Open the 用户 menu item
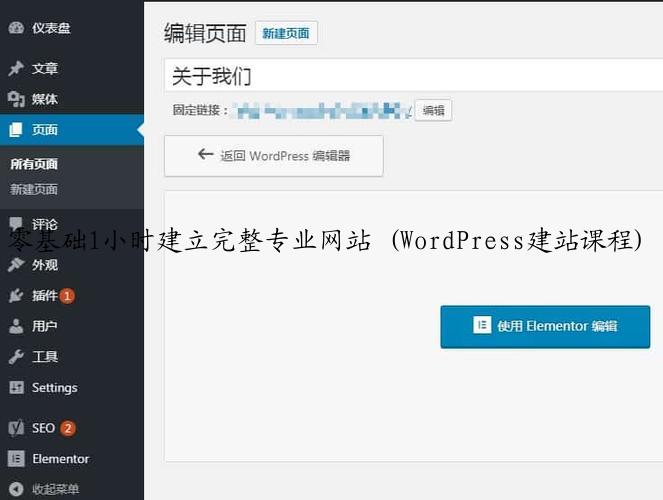The height and width of the screenshot is (500, 663). pyautogui.click(x=72, y=326)
